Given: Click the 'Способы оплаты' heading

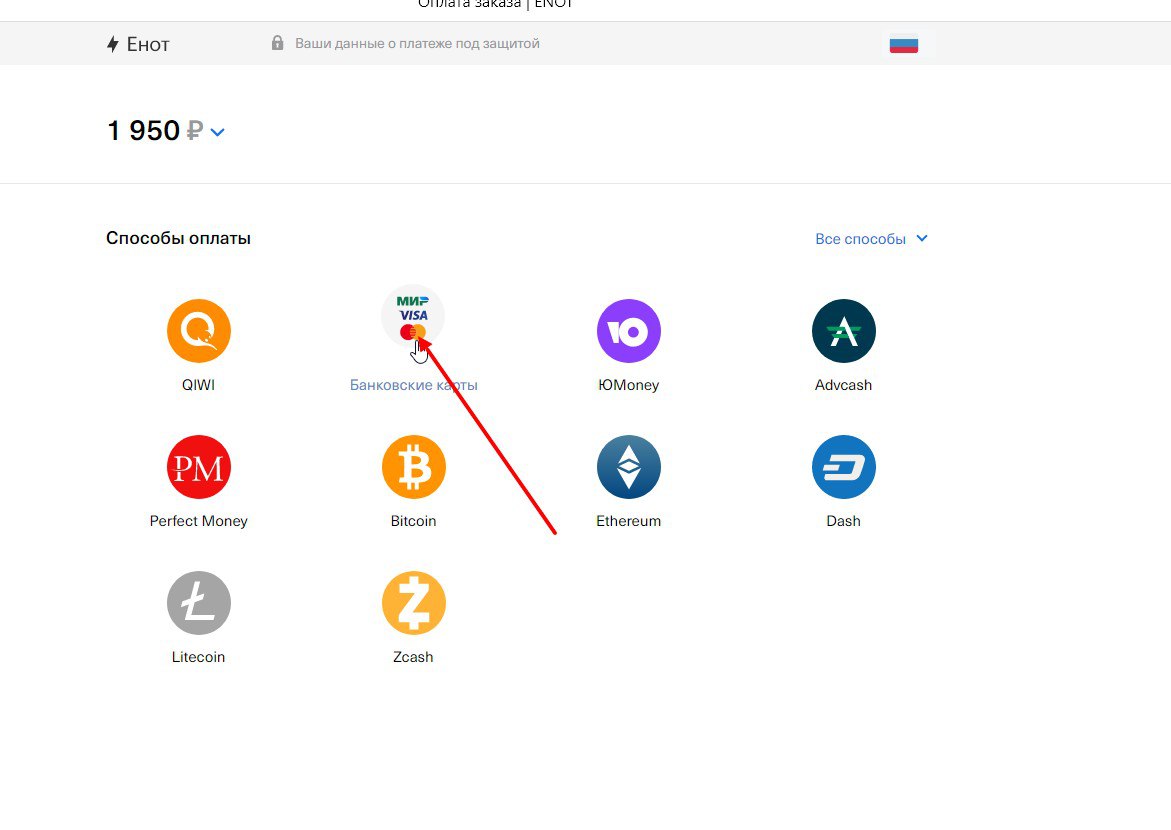Looking at the screenshot, I should (178, 238).
